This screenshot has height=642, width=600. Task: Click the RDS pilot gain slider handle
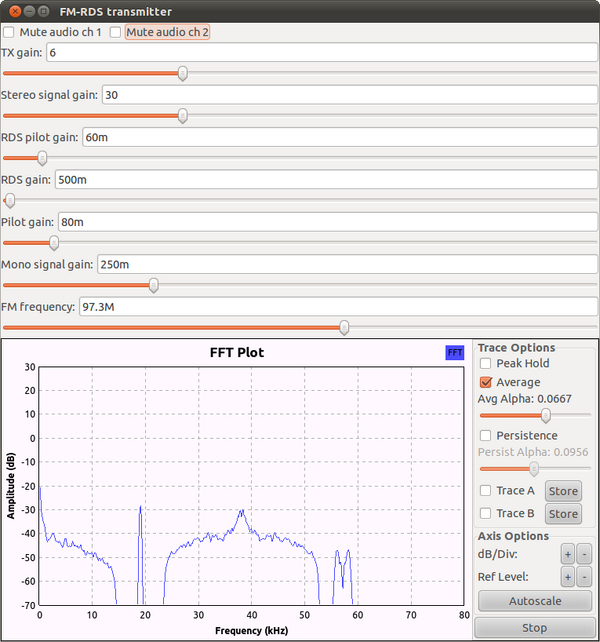tap(42, 158)
